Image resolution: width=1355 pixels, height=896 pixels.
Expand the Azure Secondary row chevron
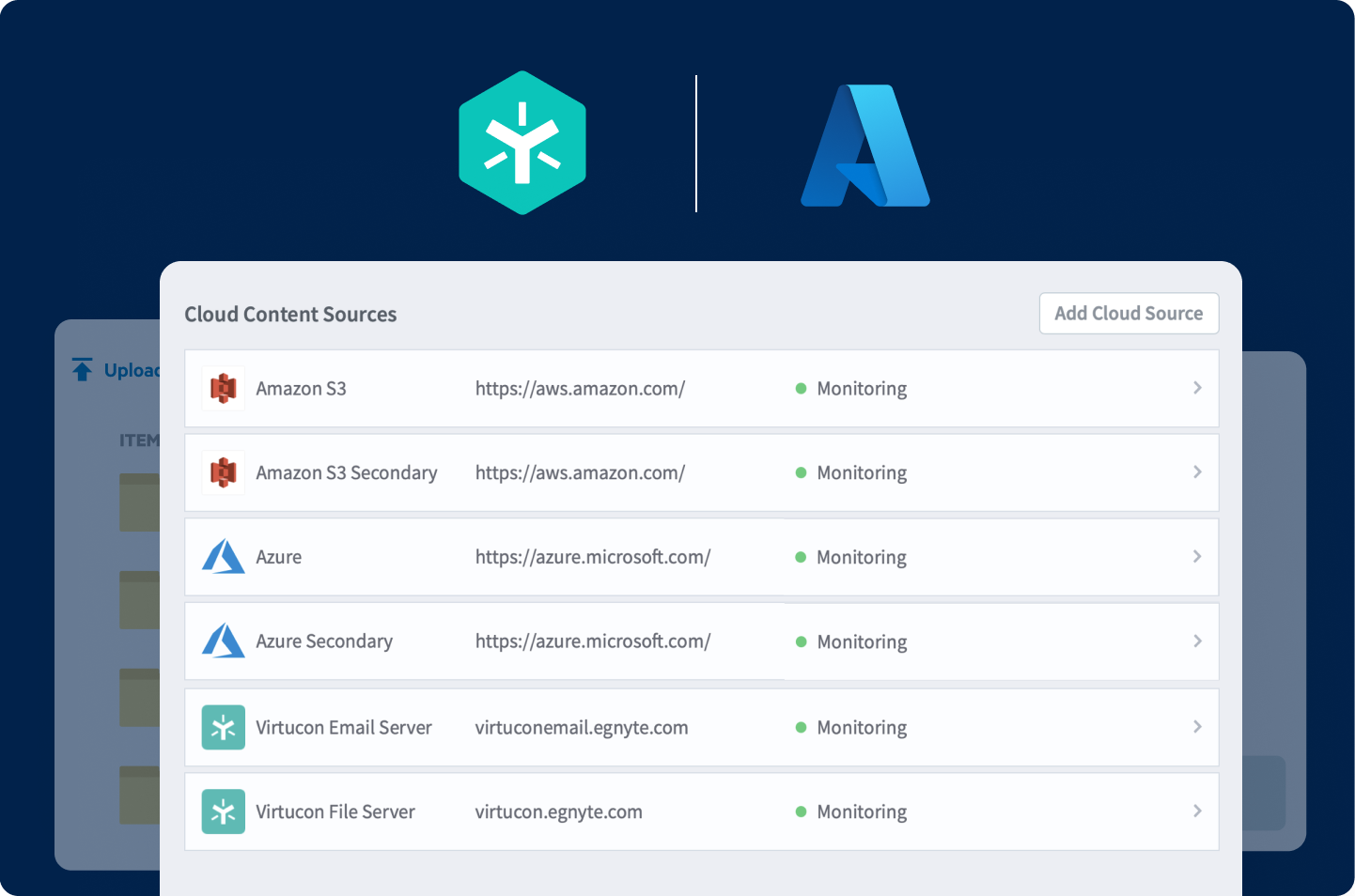1197,641
